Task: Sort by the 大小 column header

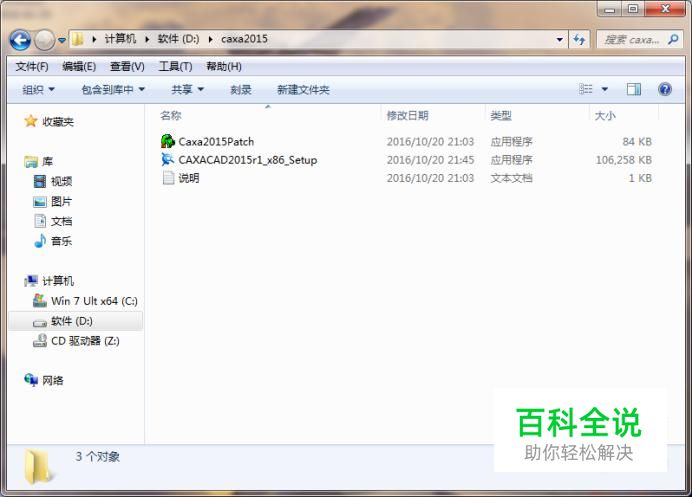Action: click(x=605, y=116)
